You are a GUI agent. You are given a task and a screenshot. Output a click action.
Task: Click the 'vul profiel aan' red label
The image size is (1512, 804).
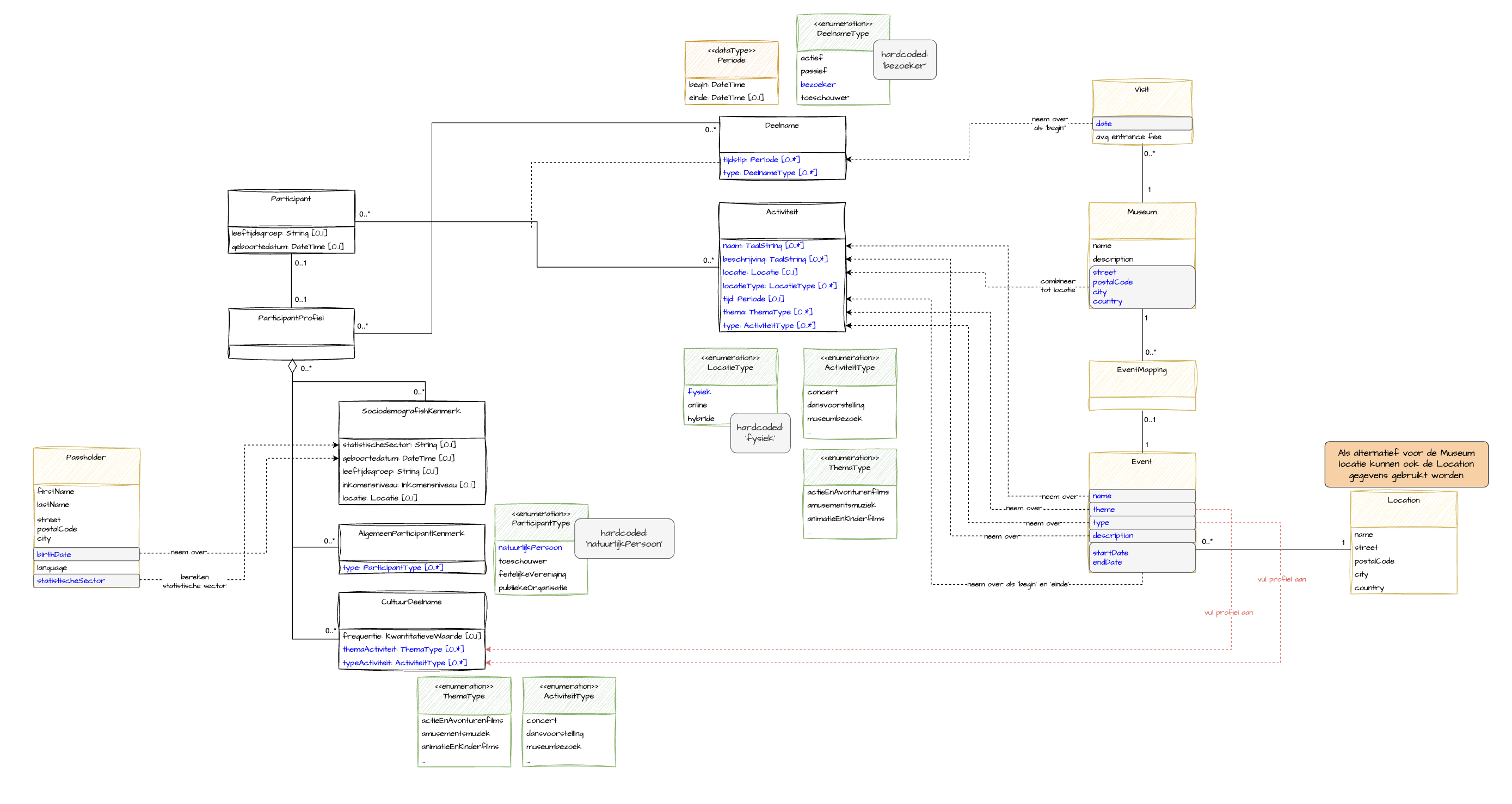[1281, 579]
